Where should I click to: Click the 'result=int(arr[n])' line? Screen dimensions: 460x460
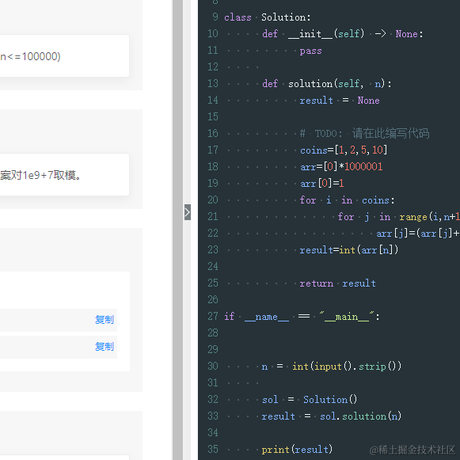(349, 250)
